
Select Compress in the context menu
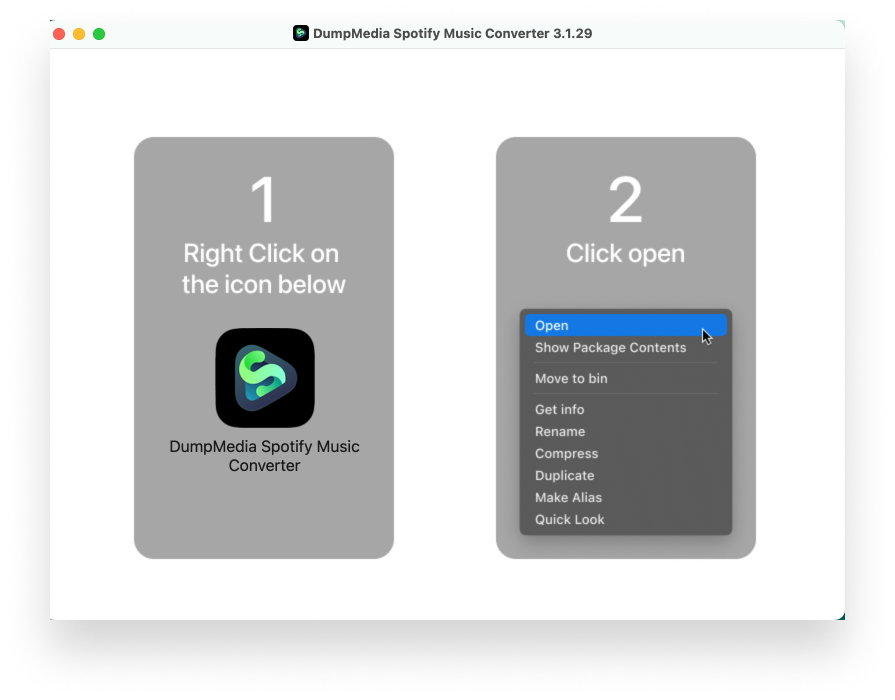[x=567, y=453]
